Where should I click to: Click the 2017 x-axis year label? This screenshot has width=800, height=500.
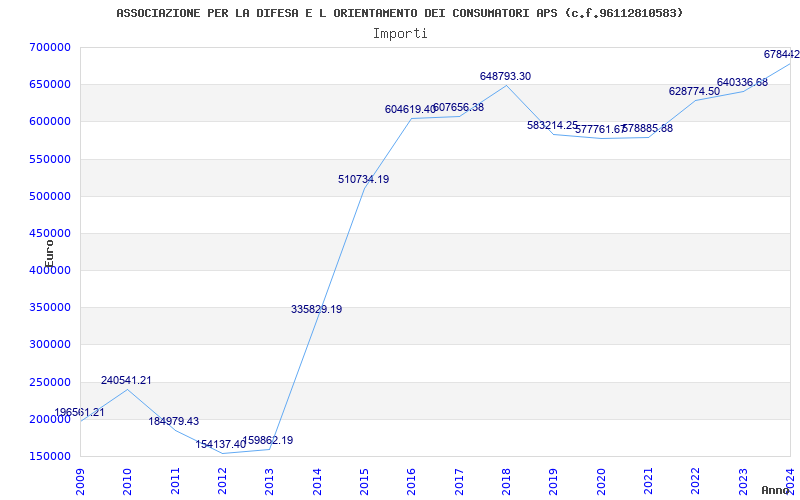coord(459,482)
